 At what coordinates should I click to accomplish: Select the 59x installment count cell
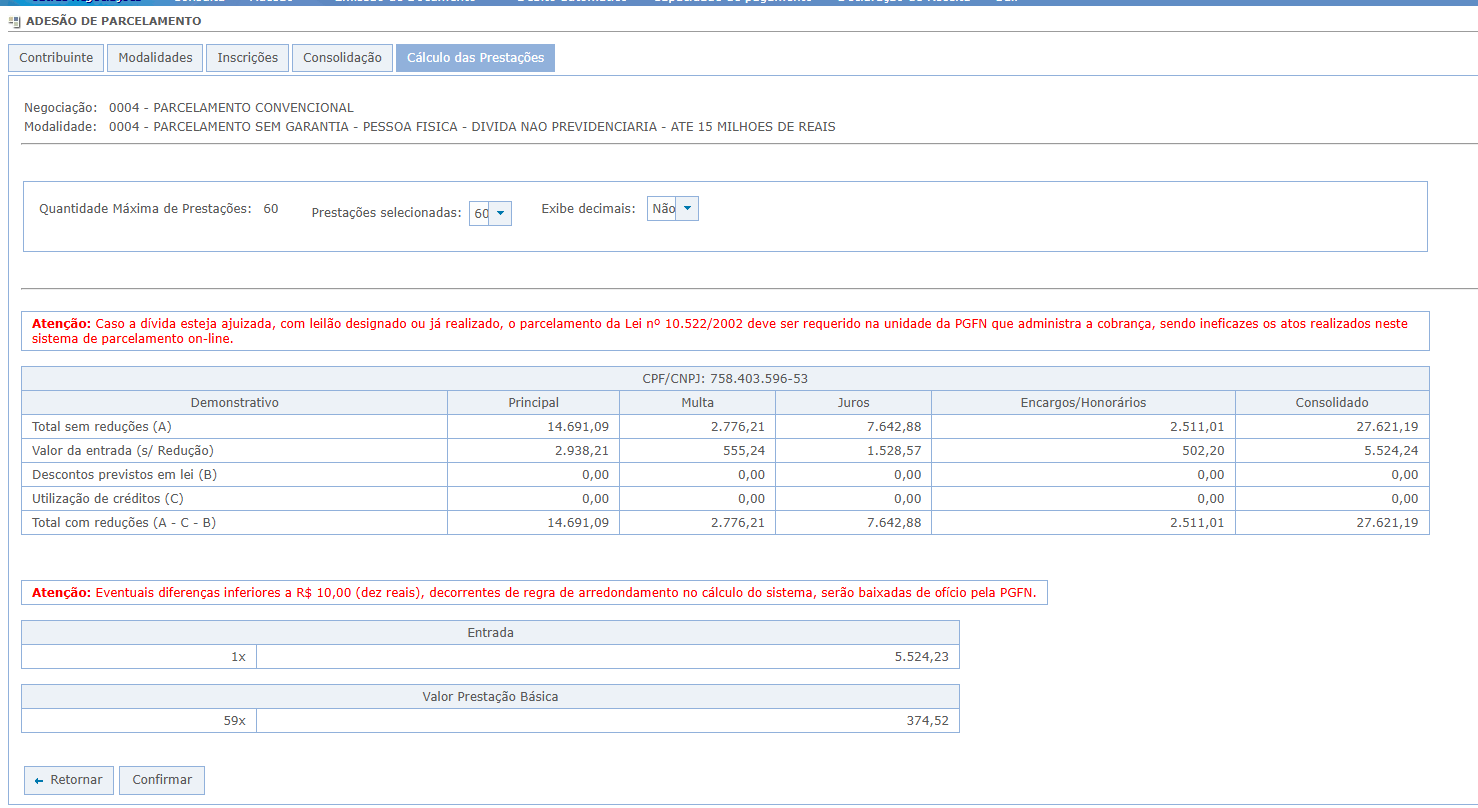(x=139, y=721)
